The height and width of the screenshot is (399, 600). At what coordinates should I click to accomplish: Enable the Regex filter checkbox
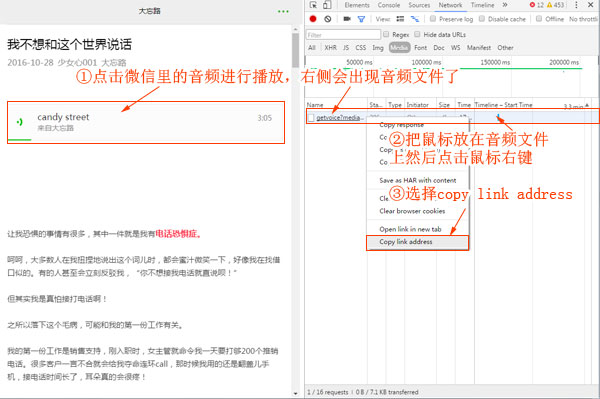[x=386, y=34]
